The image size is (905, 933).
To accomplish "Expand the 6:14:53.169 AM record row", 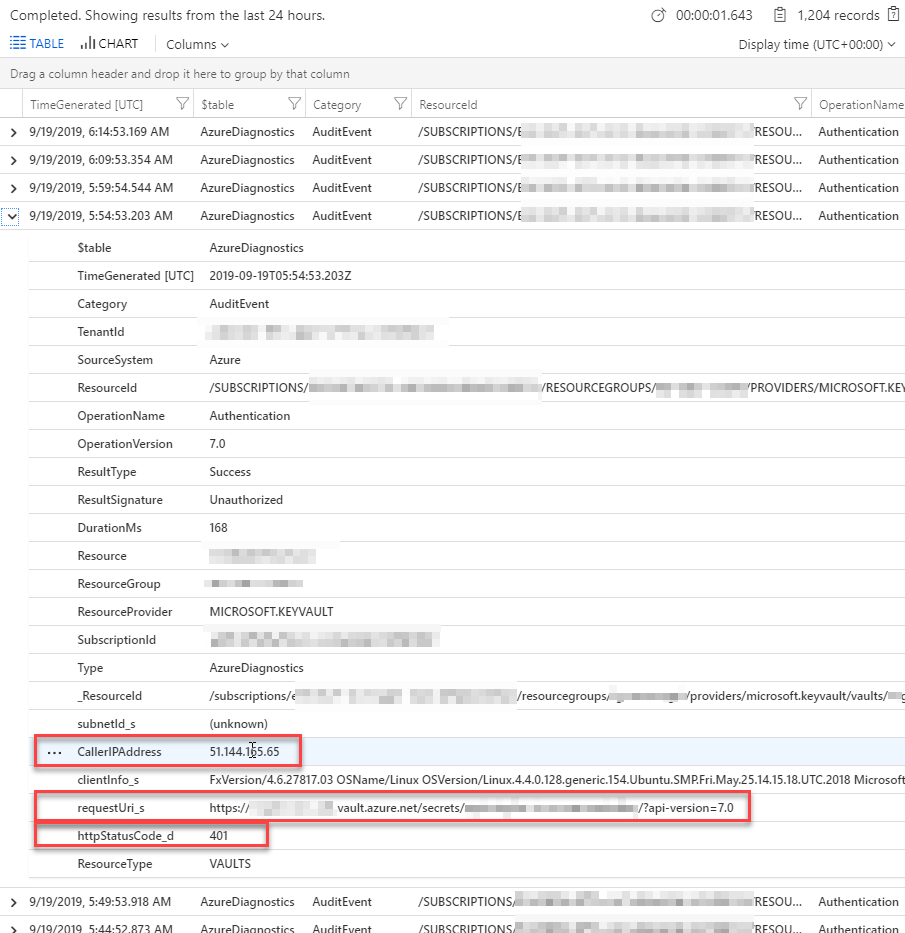I will (13, 132).
